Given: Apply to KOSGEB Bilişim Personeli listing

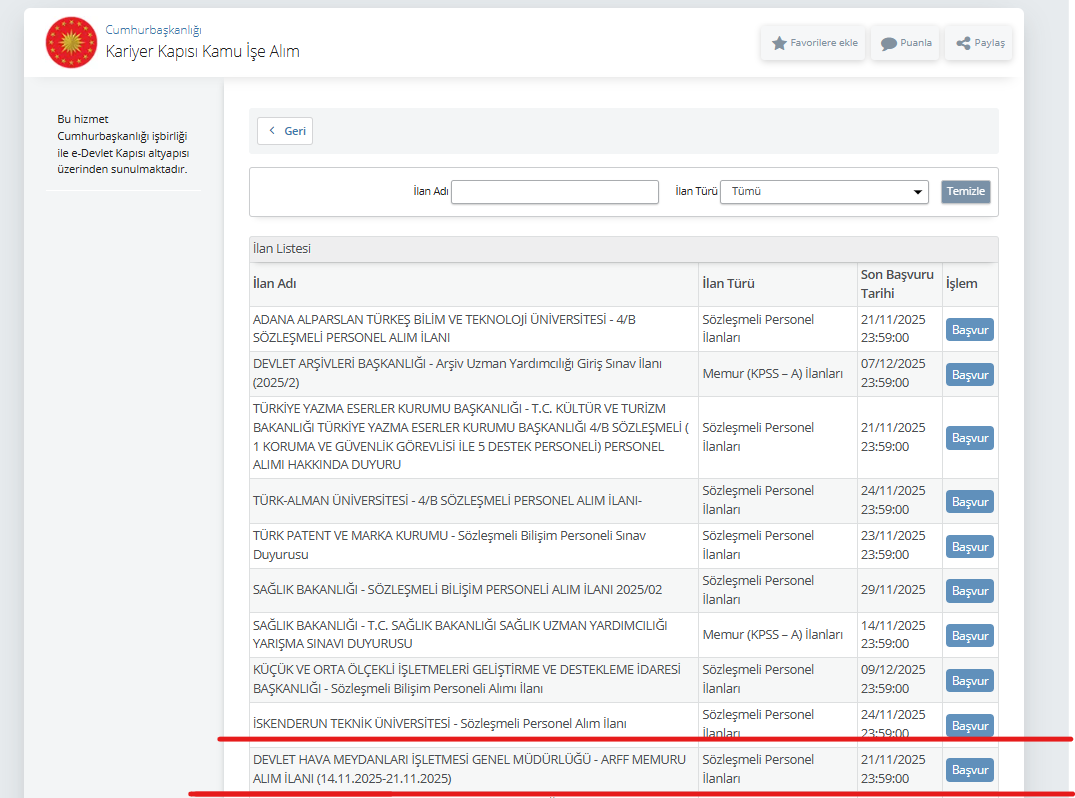Looking at the screenshot, I should (969, 681).
